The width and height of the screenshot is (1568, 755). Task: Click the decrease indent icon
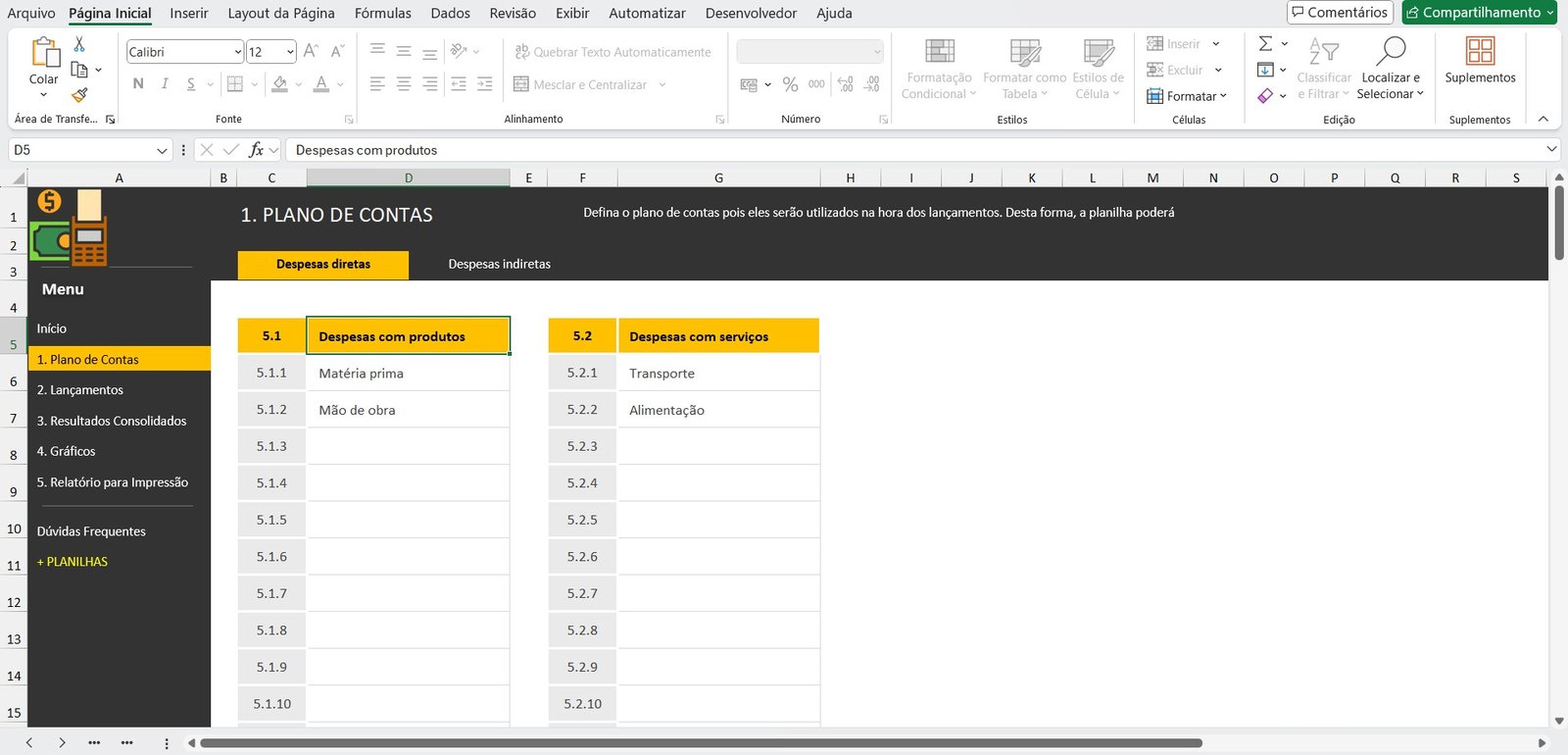pos(459,84)
